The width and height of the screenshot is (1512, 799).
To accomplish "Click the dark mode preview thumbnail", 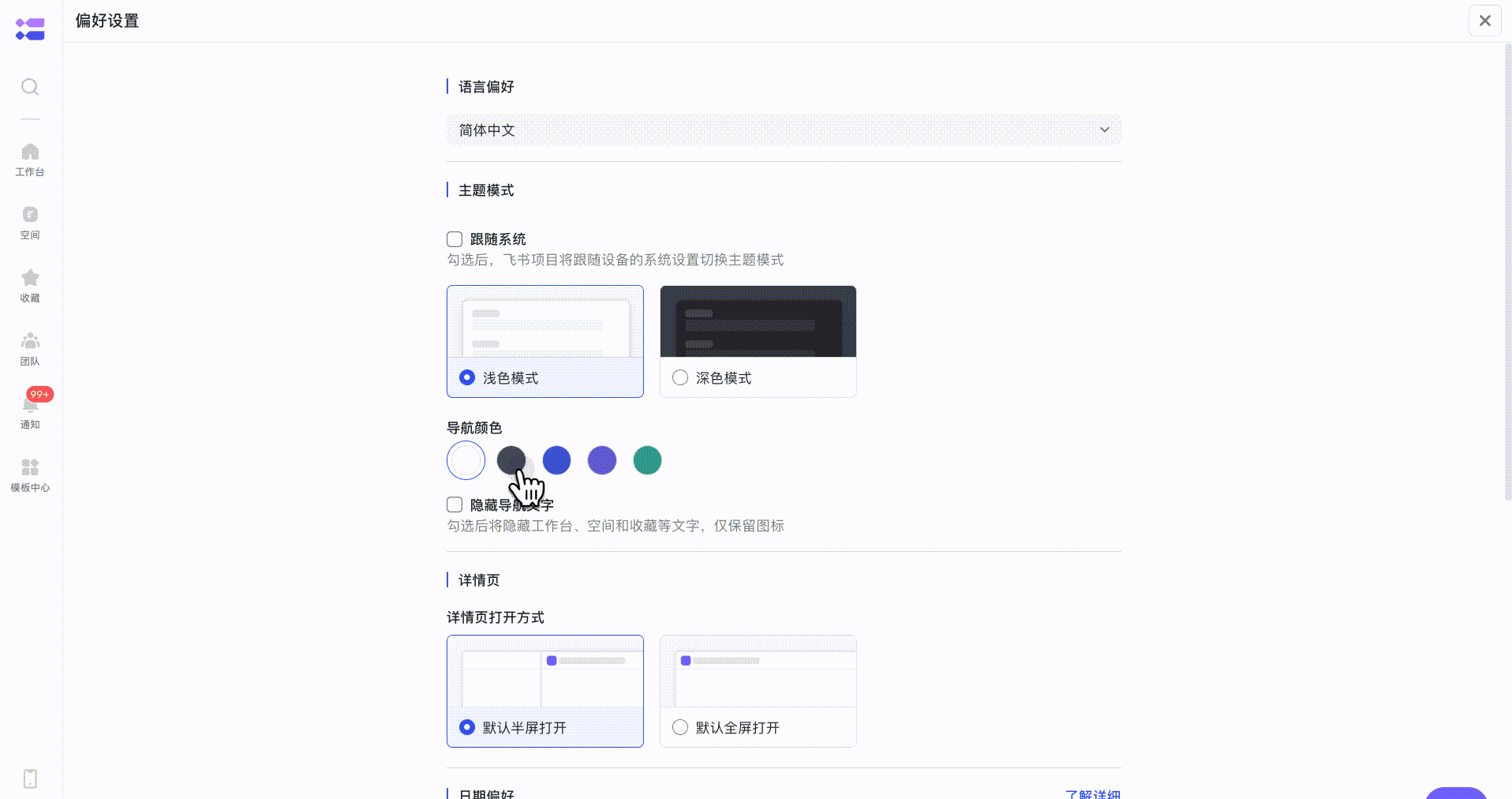I will [758, 321].
